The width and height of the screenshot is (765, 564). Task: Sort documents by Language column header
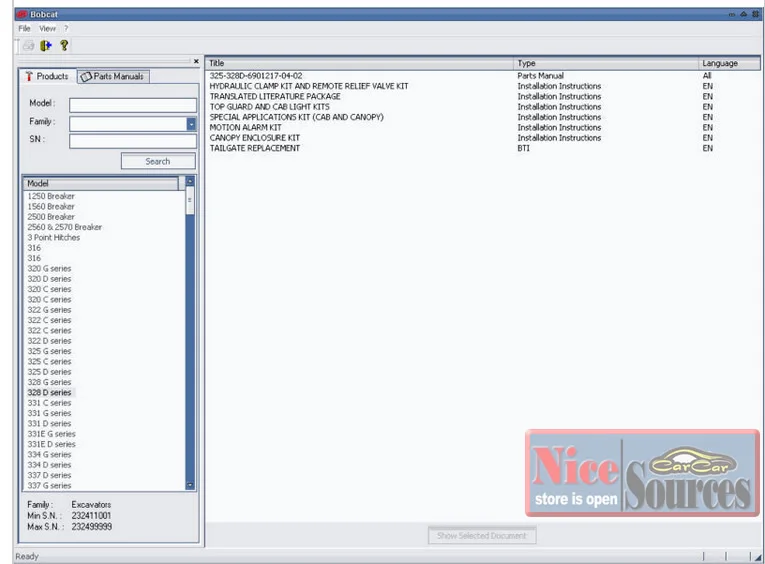(729, 63)
